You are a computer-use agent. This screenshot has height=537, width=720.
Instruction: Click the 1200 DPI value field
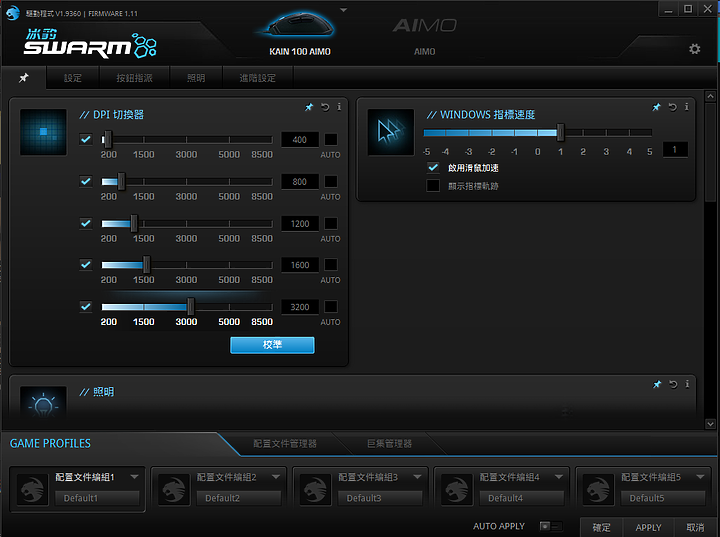point(300,224)
